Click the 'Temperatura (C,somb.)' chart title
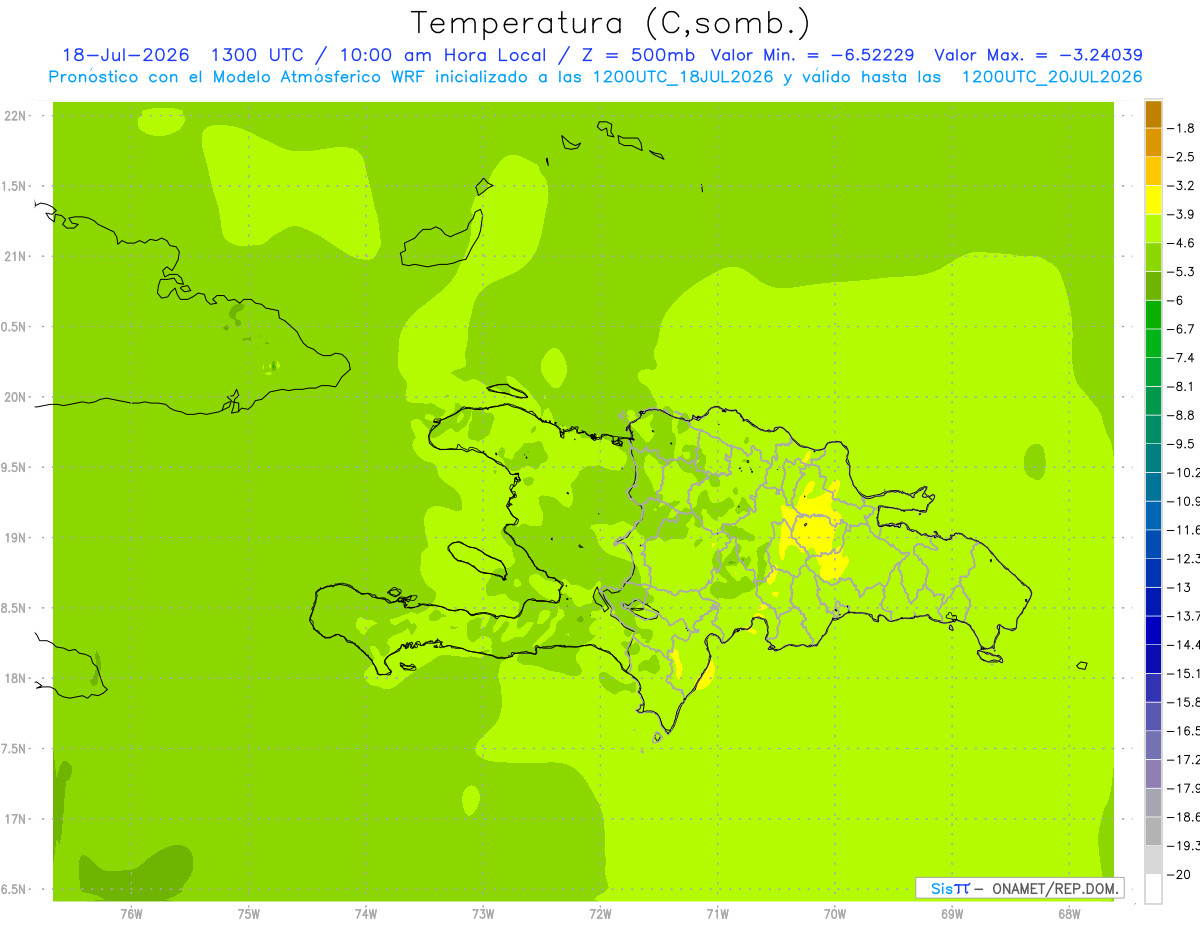Viewport: 1200px width, 927px height. 611,24
